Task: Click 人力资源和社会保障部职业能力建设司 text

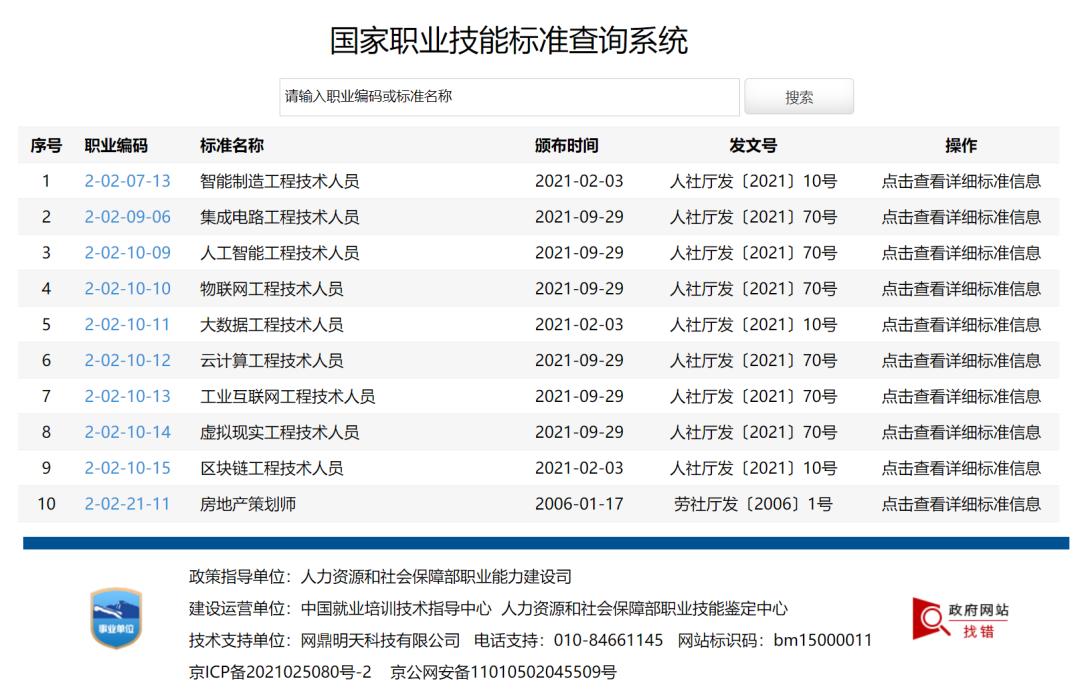Action: click(436, 576)
